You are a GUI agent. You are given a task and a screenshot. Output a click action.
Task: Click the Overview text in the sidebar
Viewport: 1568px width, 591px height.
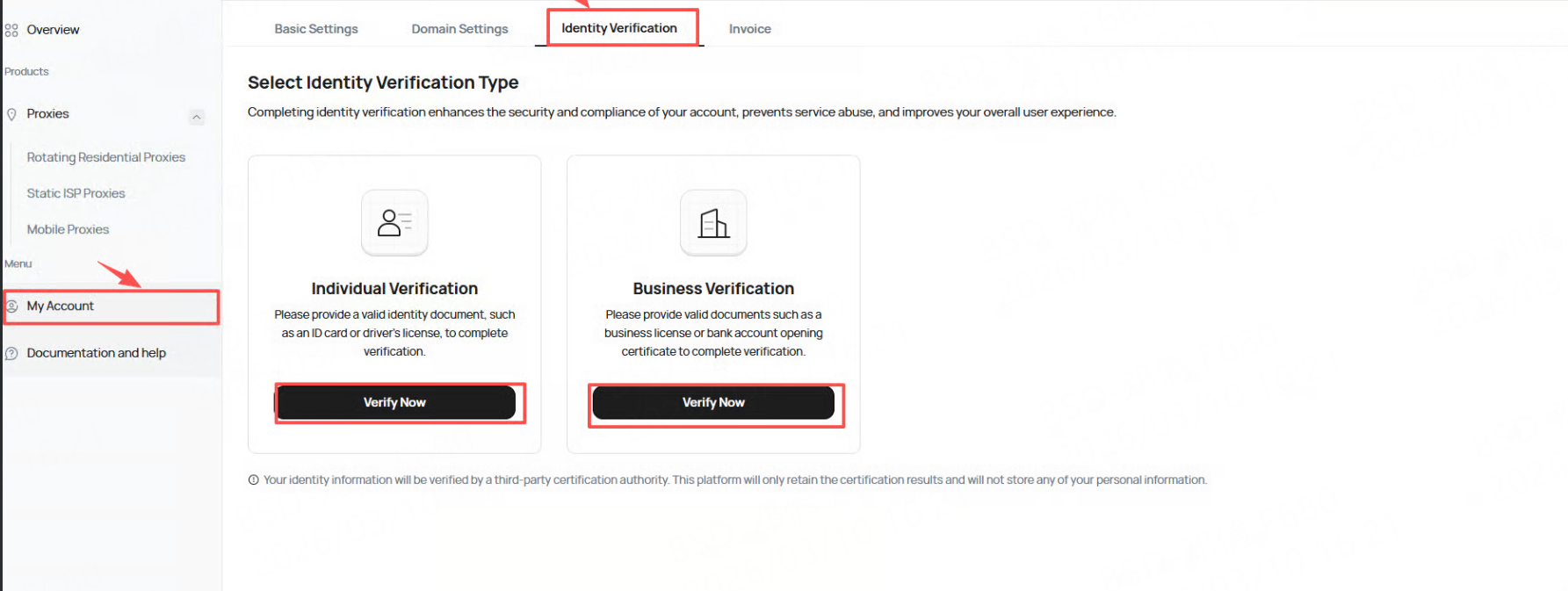tap(53, 30)
